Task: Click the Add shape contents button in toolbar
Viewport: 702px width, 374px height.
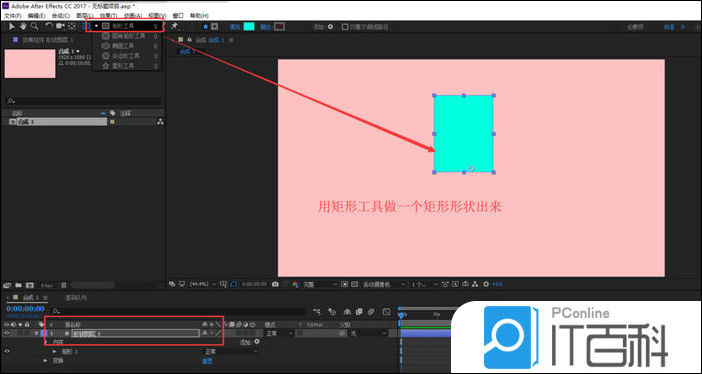Action: point(330,26)
